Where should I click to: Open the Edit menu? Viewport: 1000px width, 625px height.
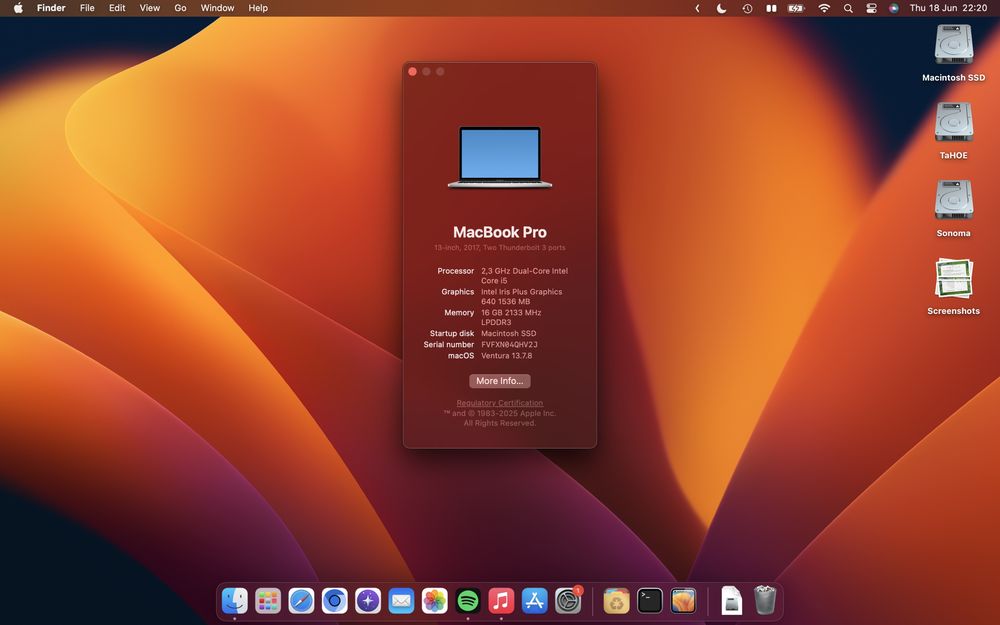pyautogui.click(x=117, y=8)
